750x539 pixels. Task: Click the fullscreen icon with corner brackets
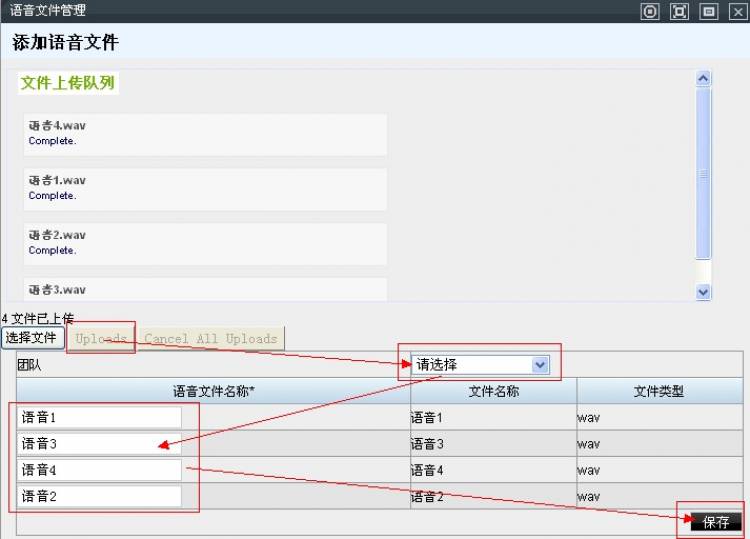click(679, 11)
